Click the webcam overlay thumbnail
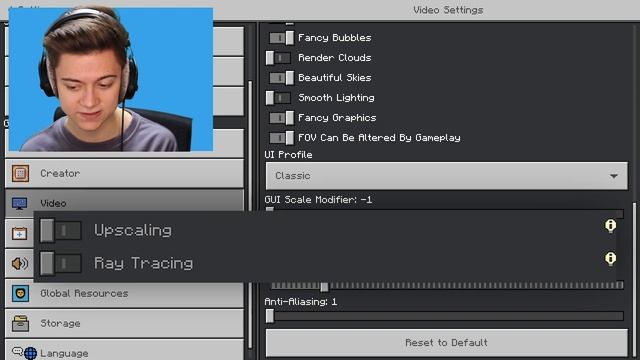The height and width of the screenshot is (360, 640). coord(111,80)
